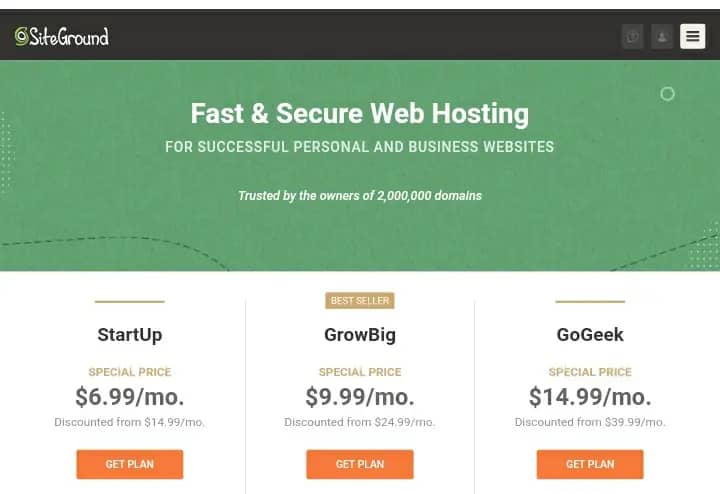Screen dimensions: 720x494
Task: Click 'Discounted from $14.99/mo.' text
Action: pyautogui.click(x=129, y=422)
